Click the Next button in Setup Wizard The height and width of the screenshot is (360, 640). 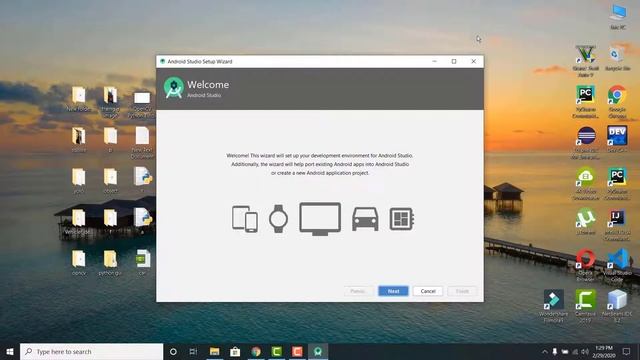pyautogui.click(x=393, y=291)
